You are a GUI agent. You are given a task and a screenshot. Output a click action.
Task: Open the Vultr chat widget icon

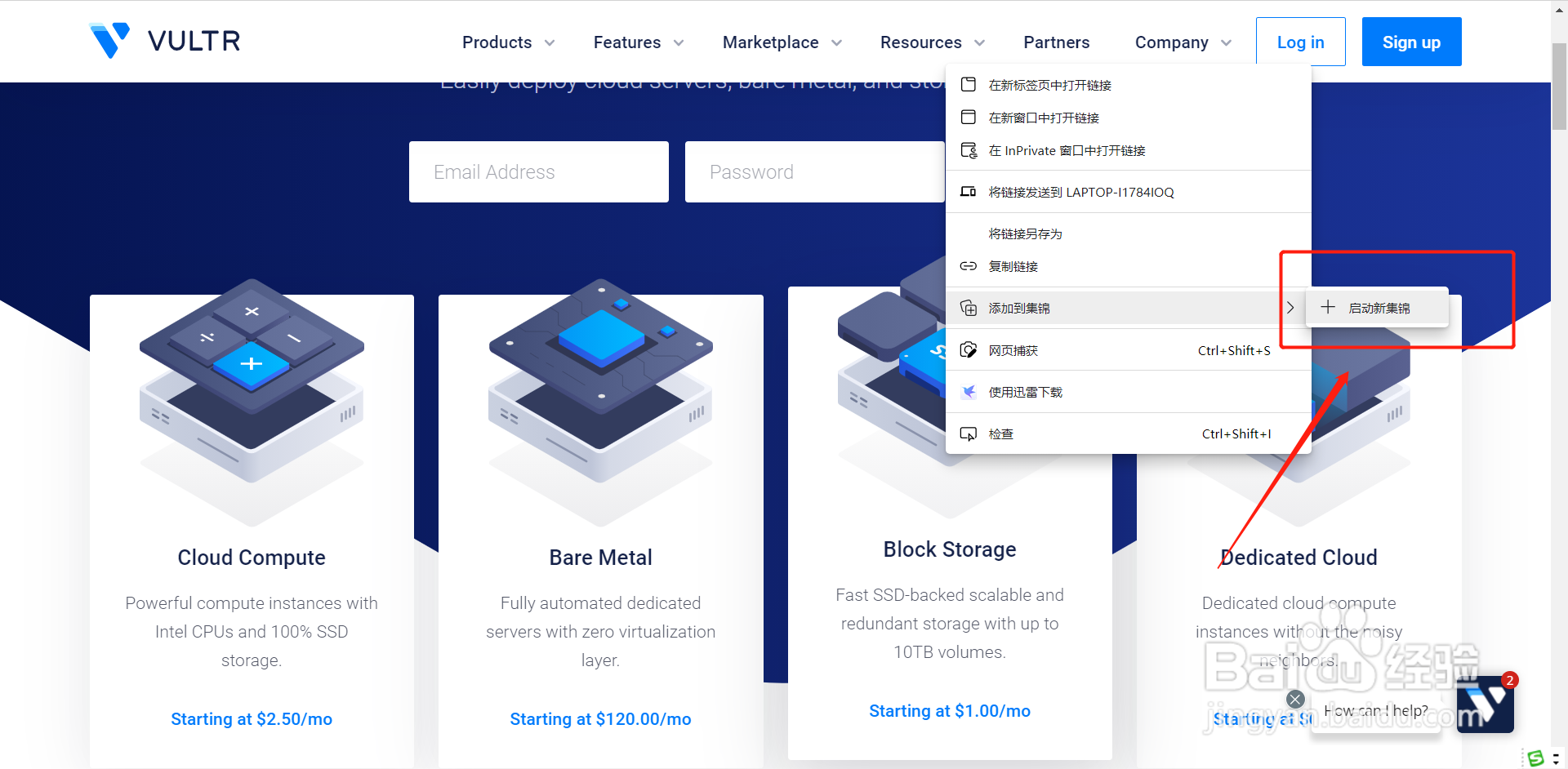[1486, 705]
